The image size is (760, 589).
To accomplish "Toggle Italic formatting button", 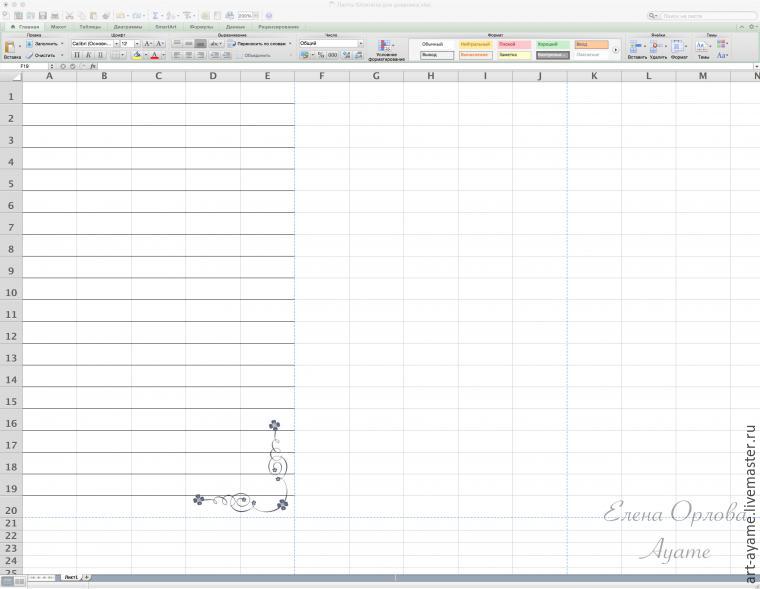I will click(88, 55).
